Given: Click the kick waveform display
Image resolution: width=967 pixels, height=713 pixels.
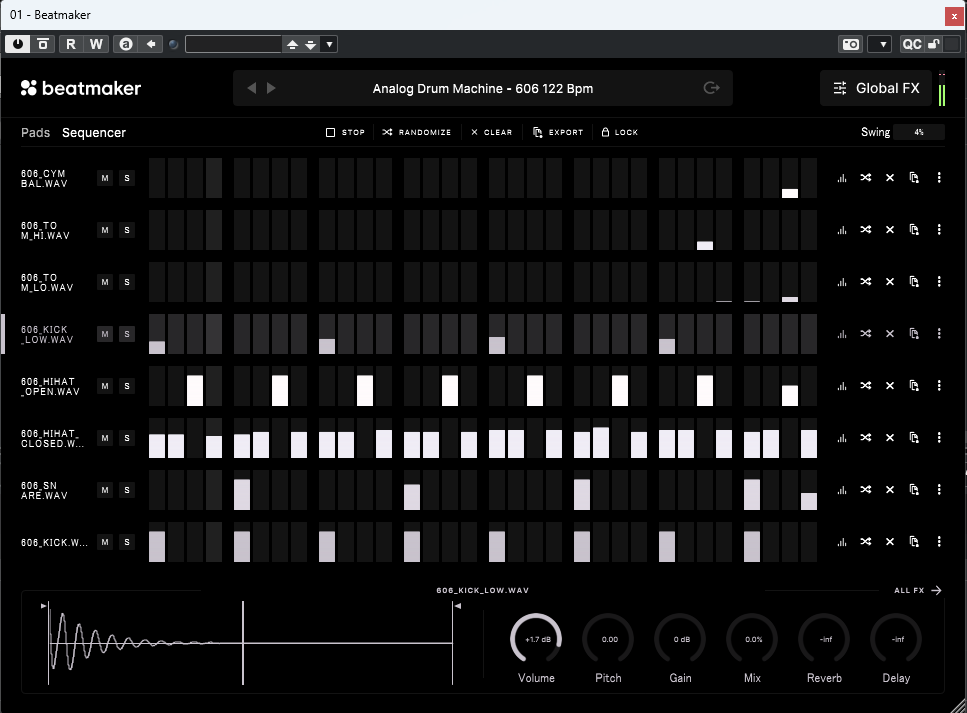Looking at the screenshot, I should click(250, 643).
